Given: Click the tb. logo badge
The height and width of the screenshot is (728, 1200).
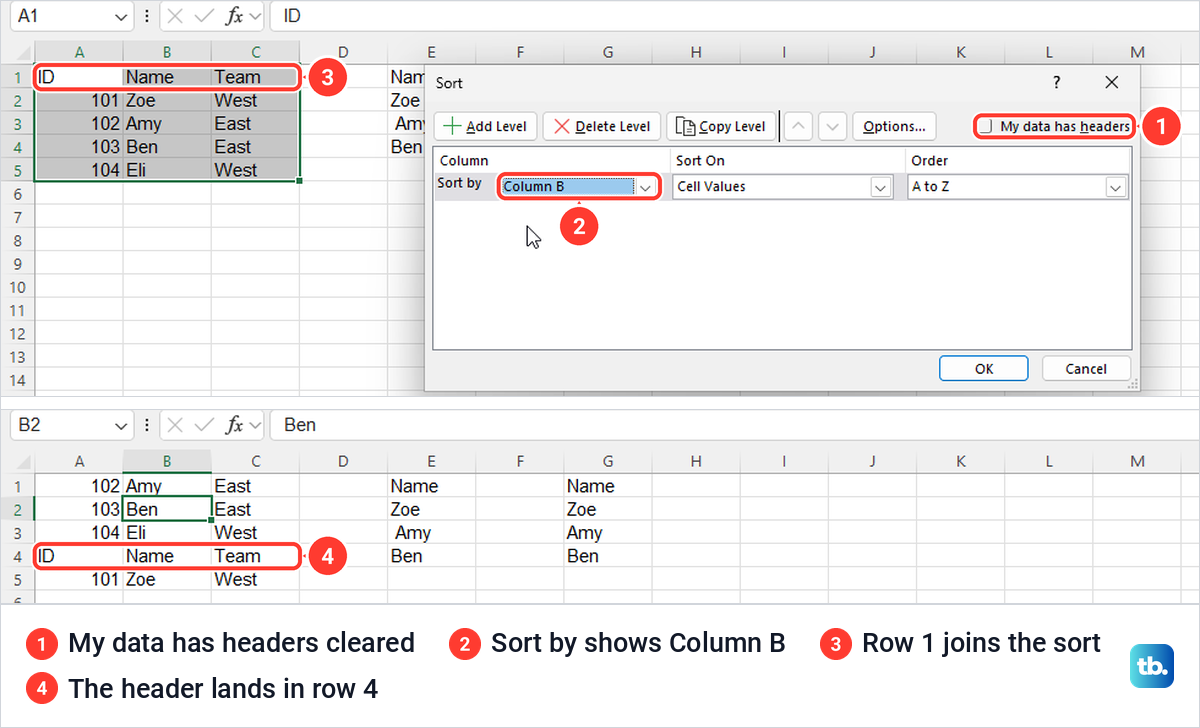Looking at the screenshot, I should (1151, 666).
